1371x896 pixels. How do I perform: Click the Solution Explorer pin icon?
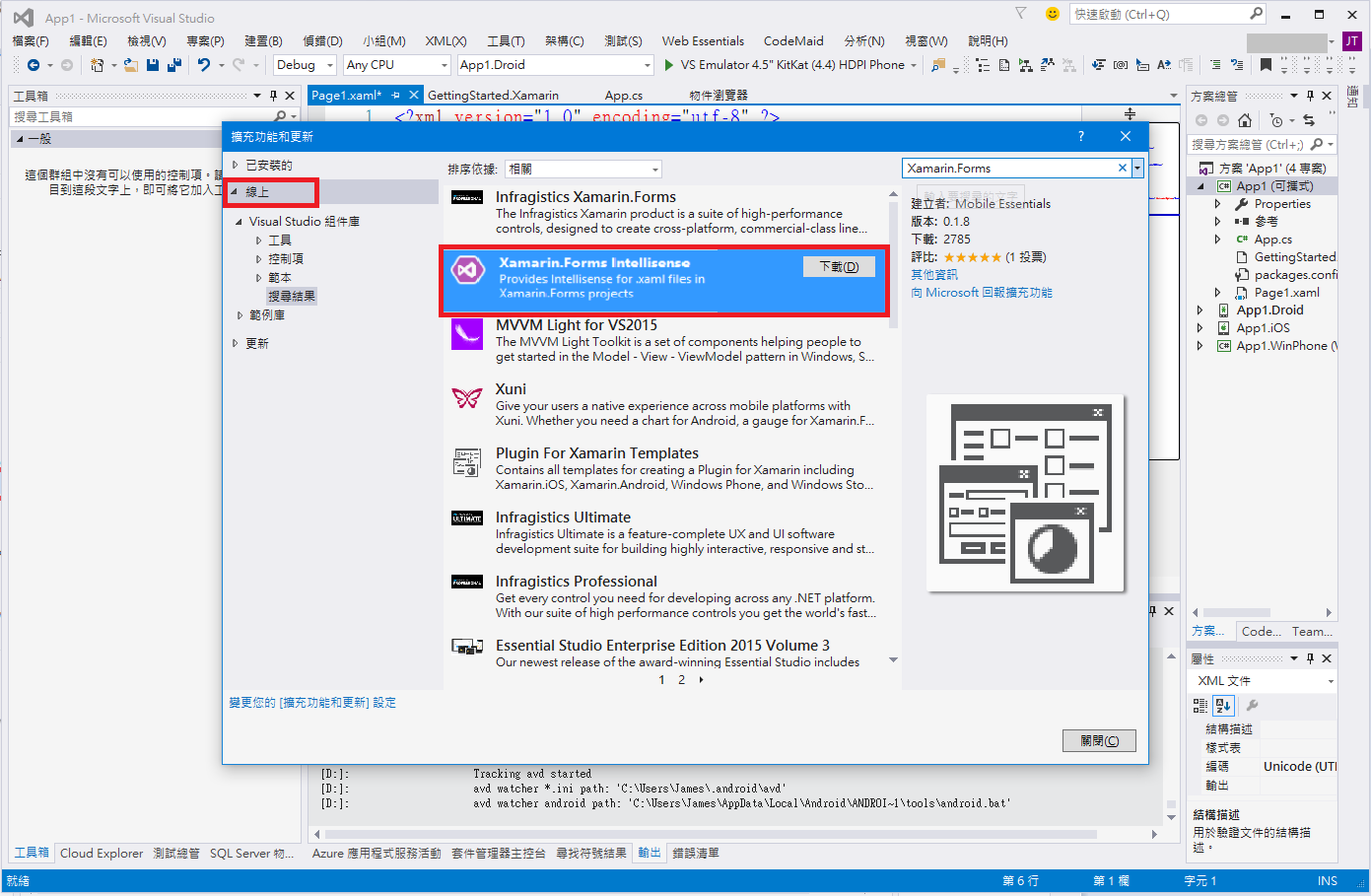point(1311,96)
